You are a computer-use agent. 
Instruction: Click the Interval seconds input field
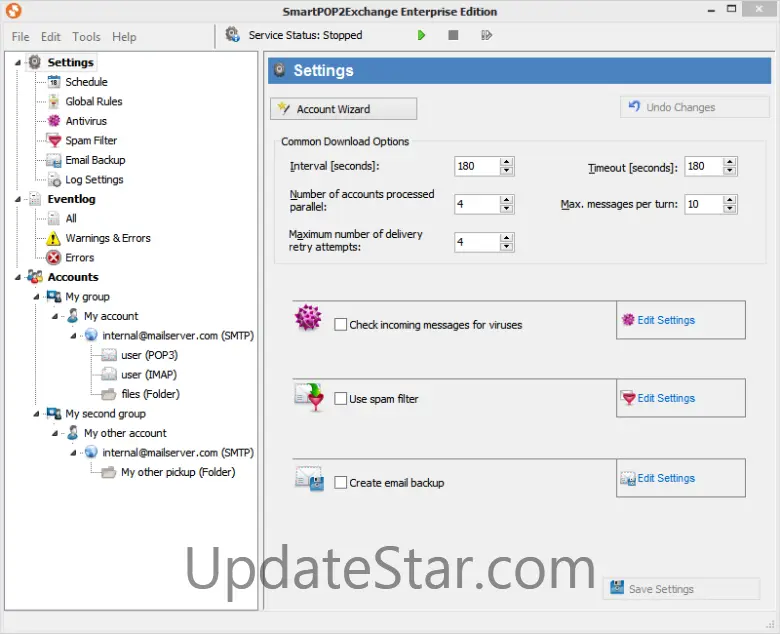(477, 166)
